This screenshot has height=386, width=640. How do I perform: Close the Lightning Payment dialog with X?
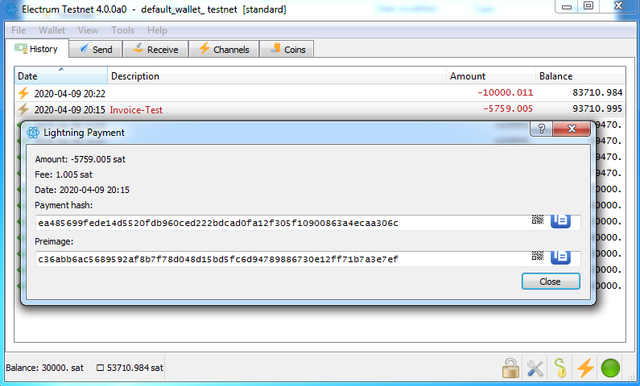[x=572, y=129]
